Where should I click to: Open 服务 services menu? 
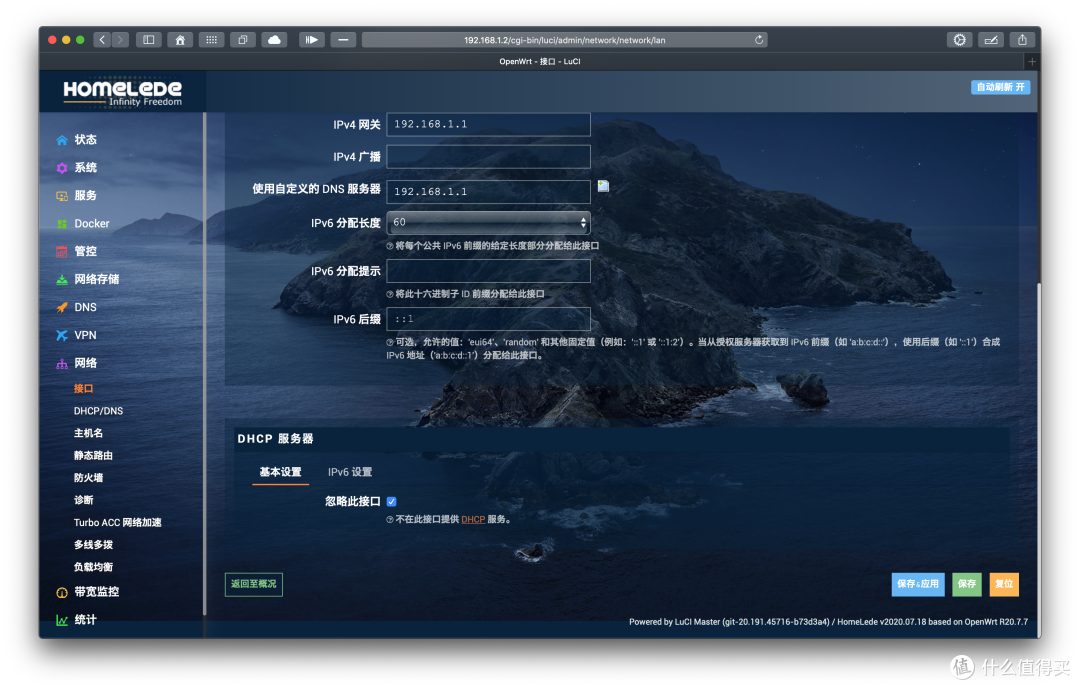(x=85, y=196)
